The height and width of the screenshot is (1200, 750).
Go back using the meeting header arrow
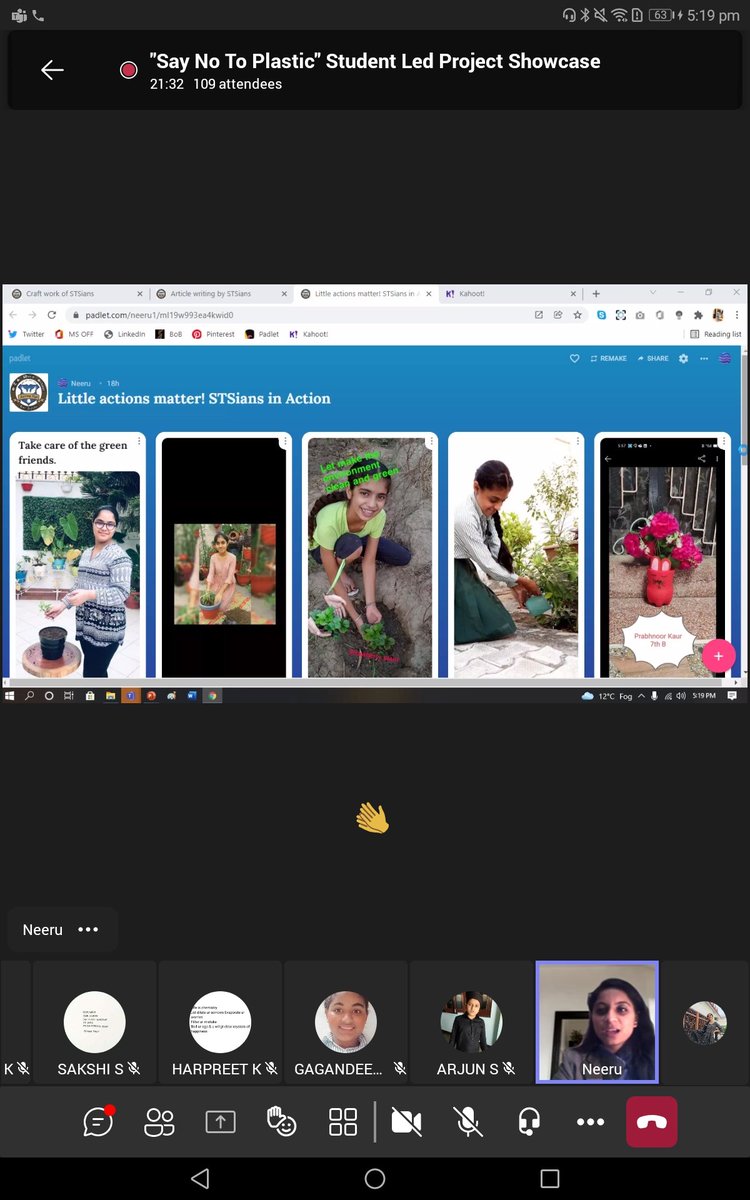coord(52,69)
